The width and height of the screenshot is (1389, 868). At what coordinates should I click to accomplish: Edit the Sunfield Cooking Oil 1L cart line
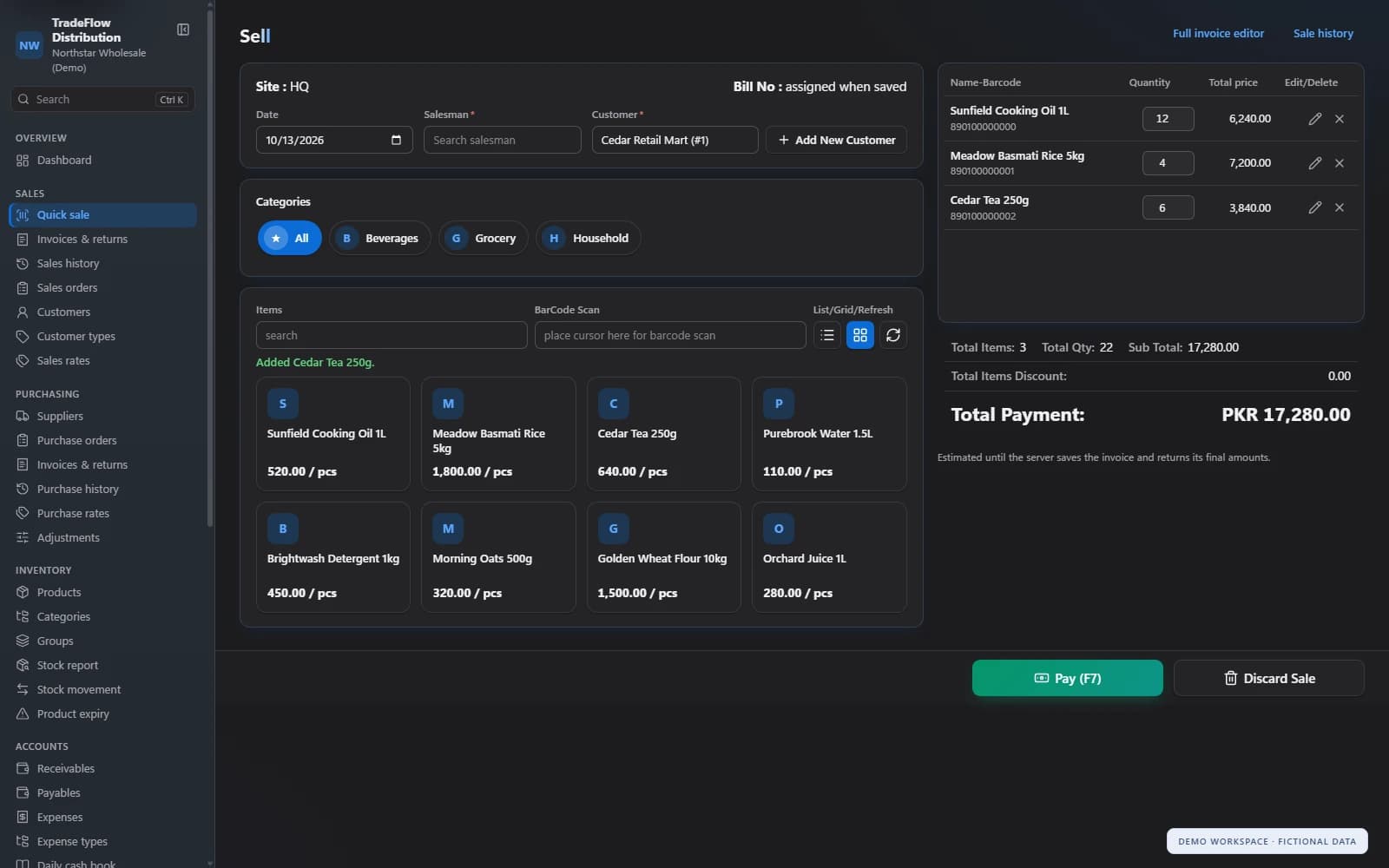(x=1314, y=119)
